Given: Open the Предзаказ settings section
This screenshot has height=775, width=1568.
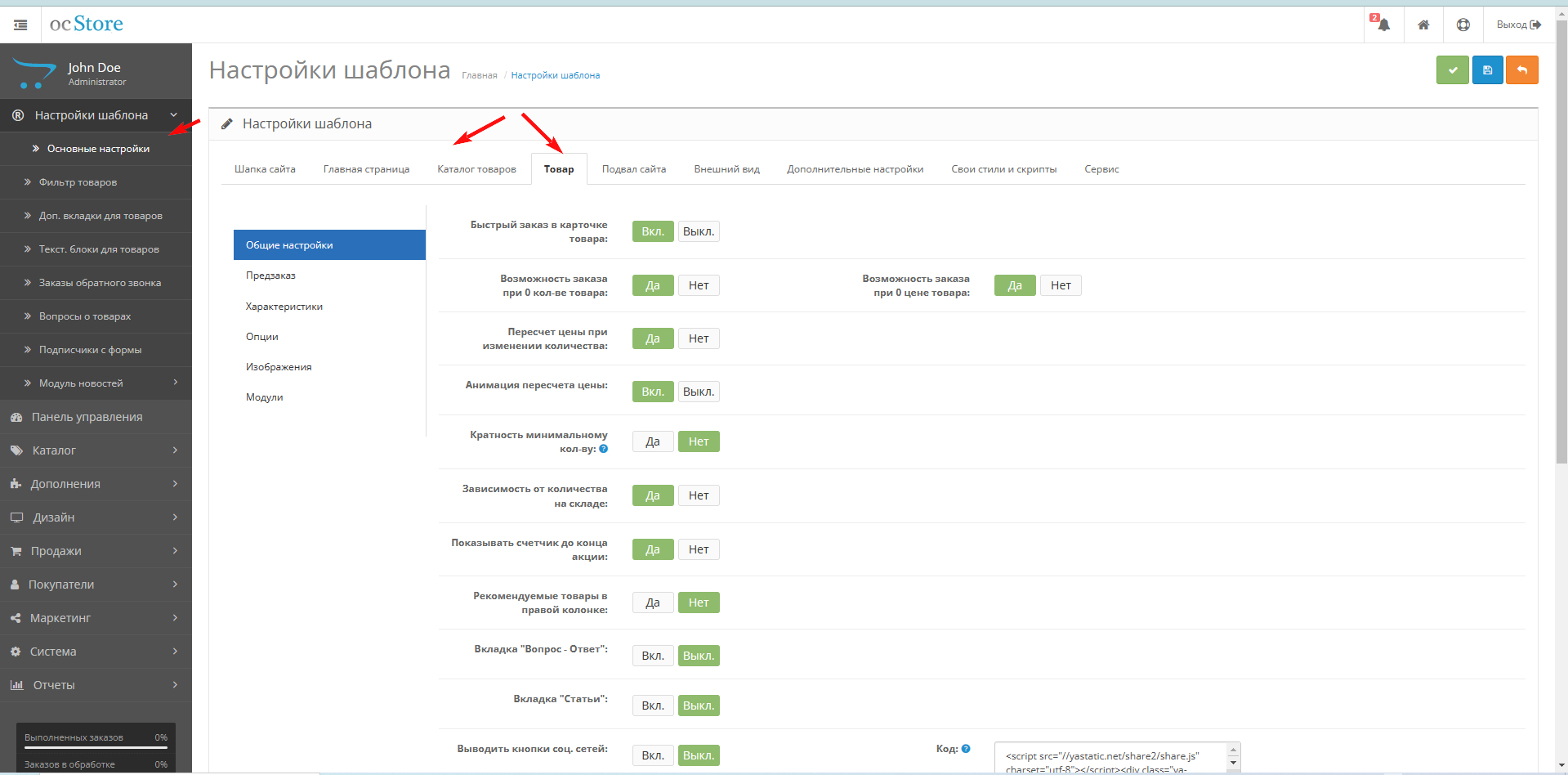Looking at the screenshot, I should [x=329, y=276].
